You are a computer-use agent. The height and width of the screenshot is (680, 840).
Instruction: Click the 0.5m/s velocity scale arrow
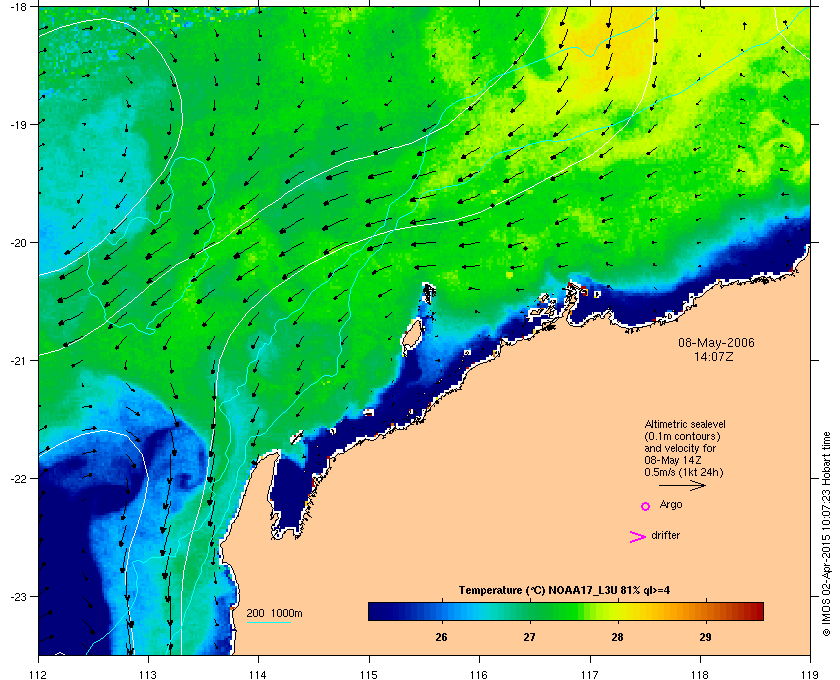[682, 485]
